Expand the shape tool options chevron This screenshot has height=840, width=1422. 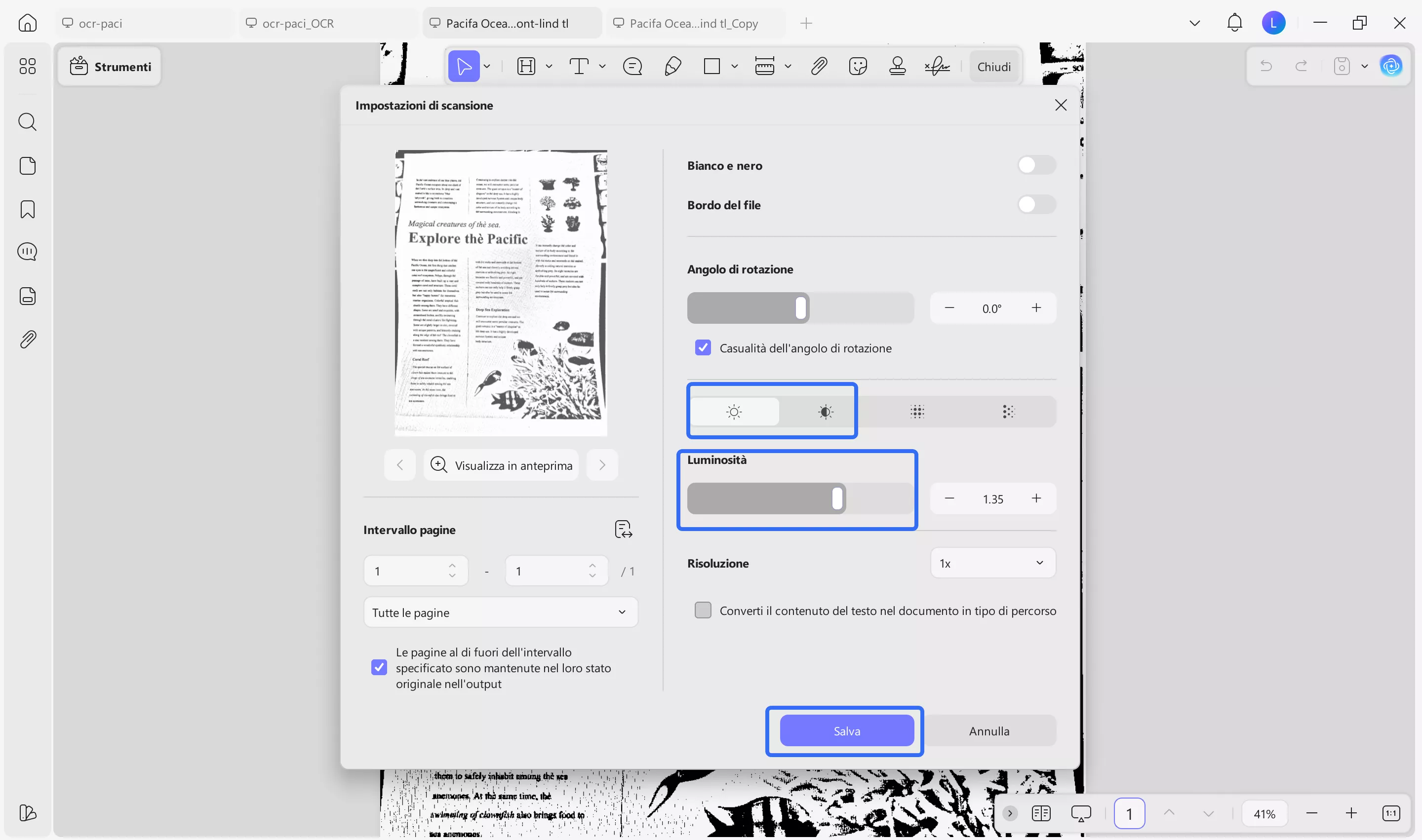[735, 66]
